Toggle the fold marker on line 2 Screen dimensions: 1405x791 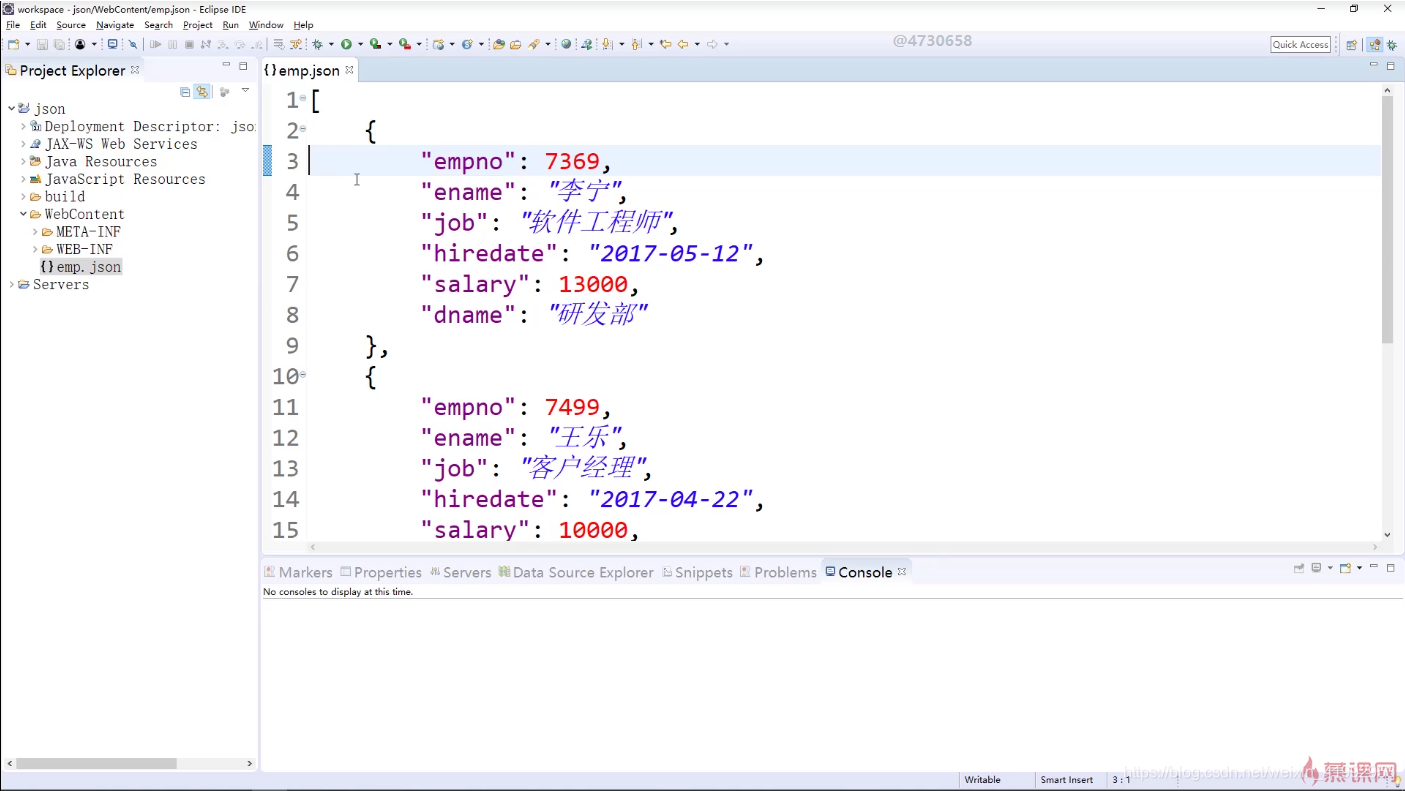click(303, 129)
